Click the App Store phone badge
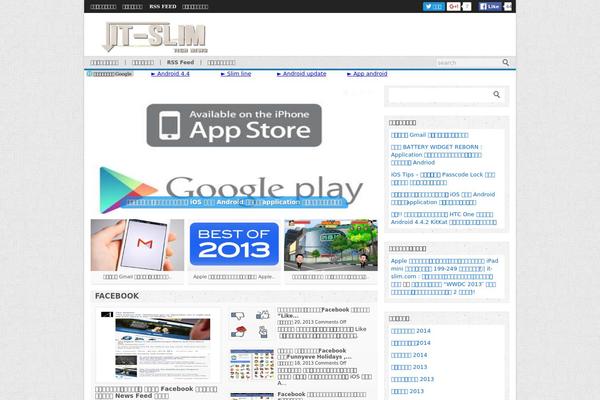The width and height of the screenshot is (600, 400). tap(234, 125)
